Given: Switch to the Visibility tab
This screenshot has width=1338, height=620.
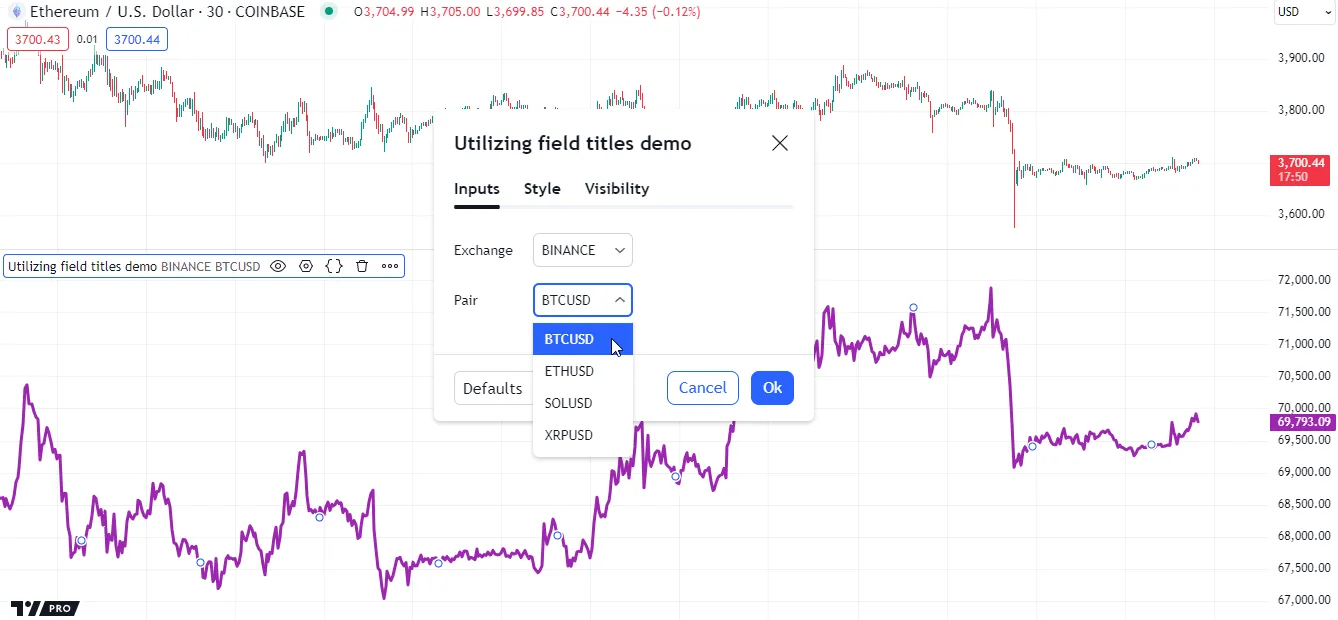Looking at the screenshot, I should point(617,189).
